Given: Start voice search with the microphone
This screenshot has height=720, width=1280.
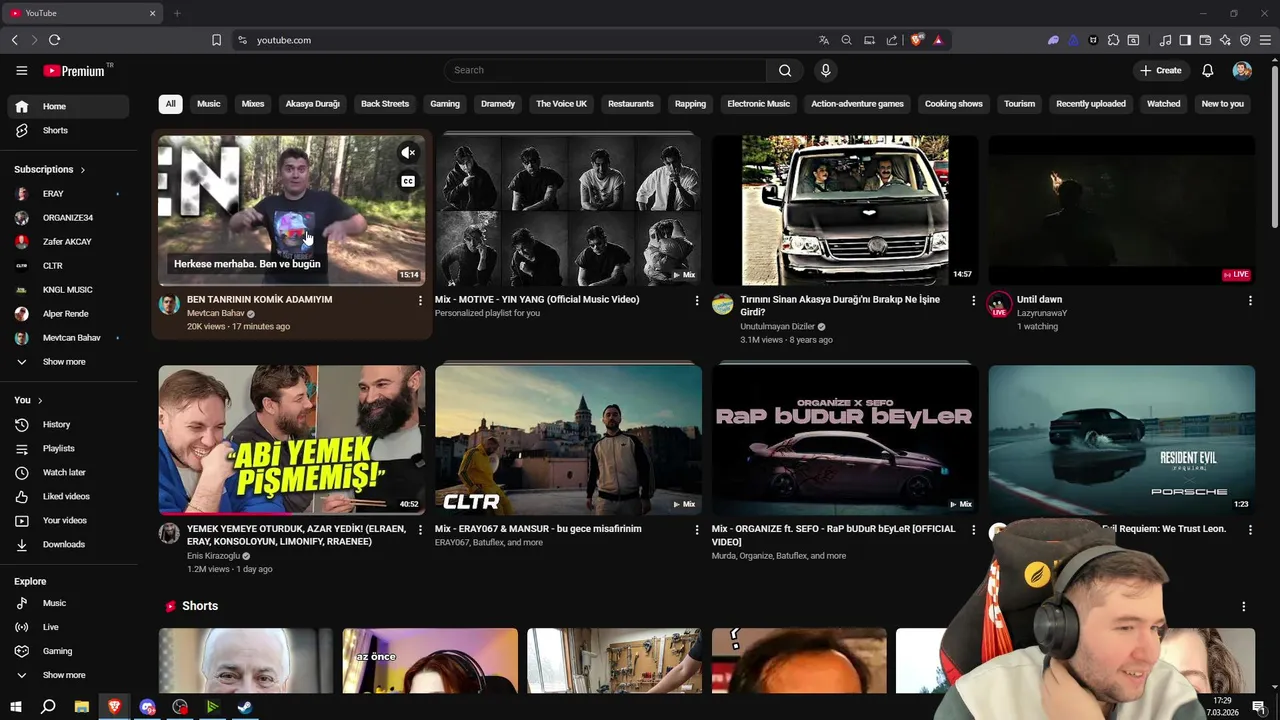Looking at the screenshot, I should (825, 70).
